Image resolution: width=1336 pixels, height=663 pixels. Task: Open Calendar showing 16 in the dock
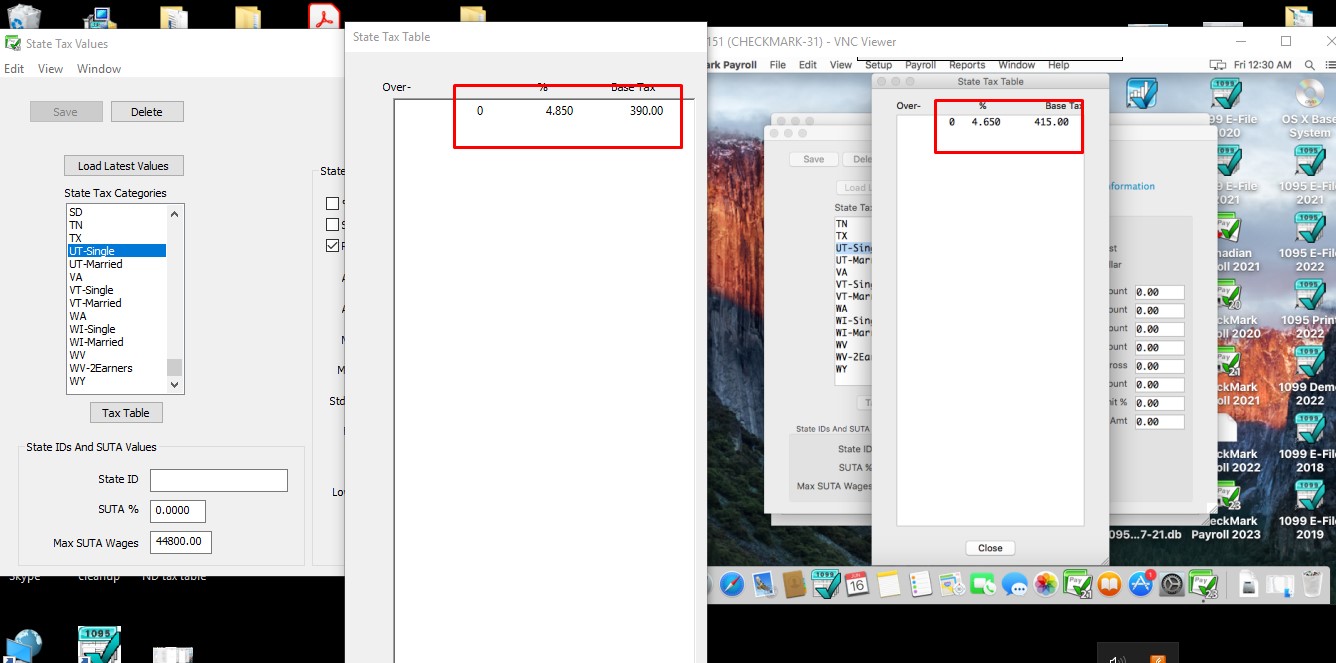(857, 584)
